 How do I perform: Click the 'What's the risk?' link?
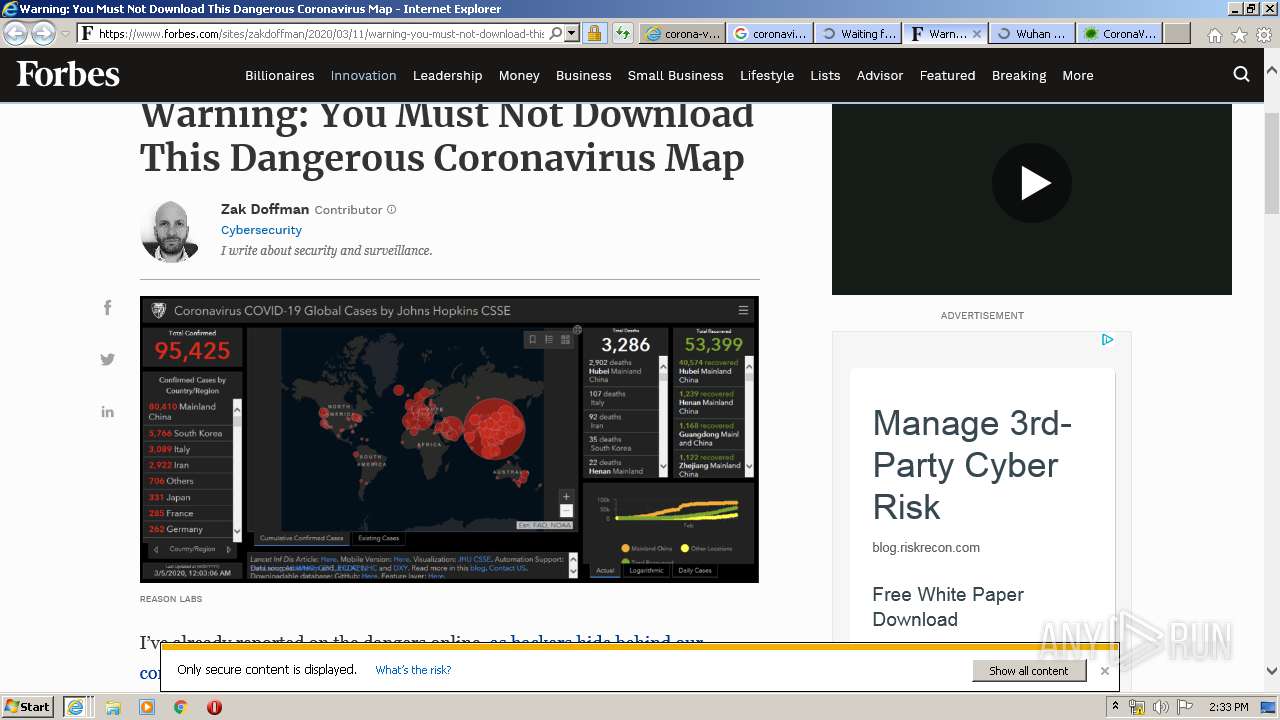pyautogui.click(x=413, y=670)
